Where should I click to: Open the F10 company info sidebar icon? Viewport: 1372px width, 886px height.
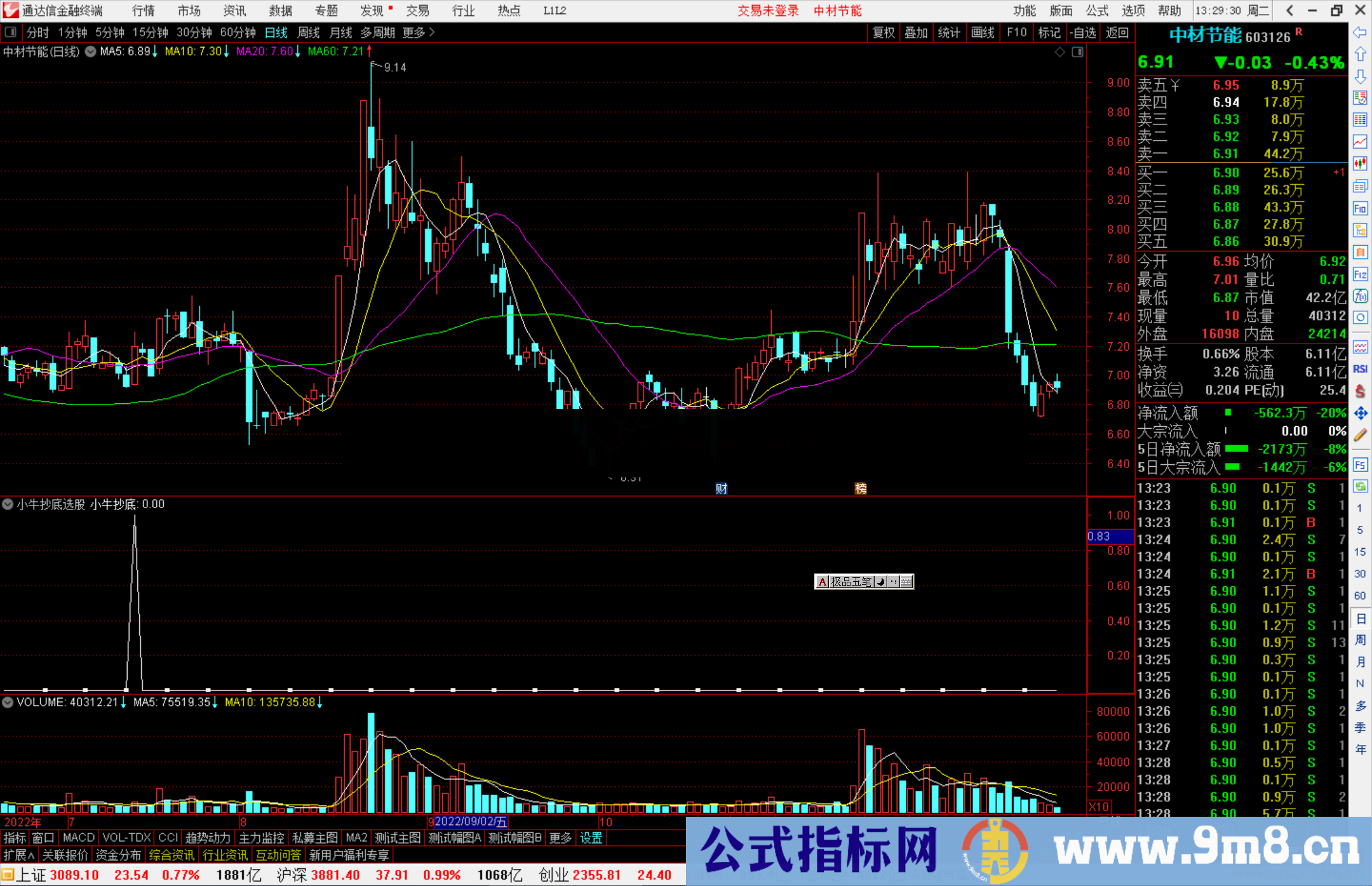pyautogui.click(x=1360, y=208)
